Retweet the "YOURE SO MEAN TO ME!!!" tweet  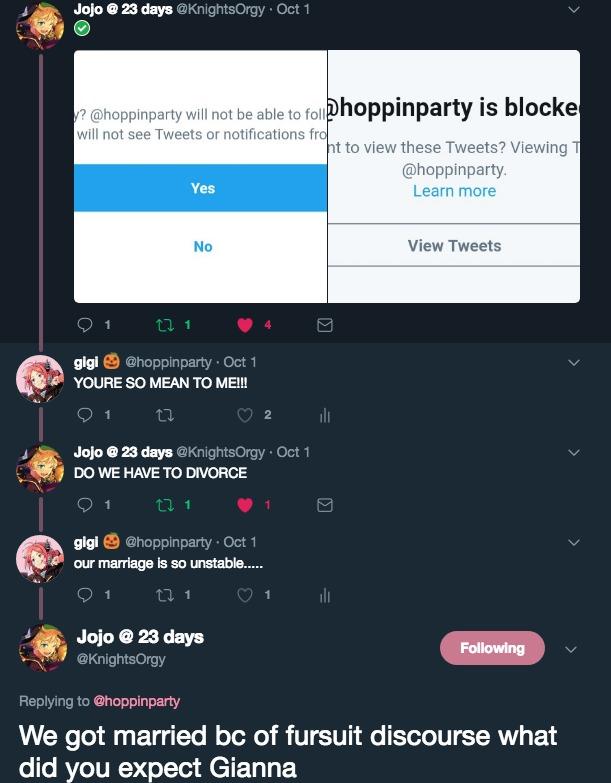165,415
